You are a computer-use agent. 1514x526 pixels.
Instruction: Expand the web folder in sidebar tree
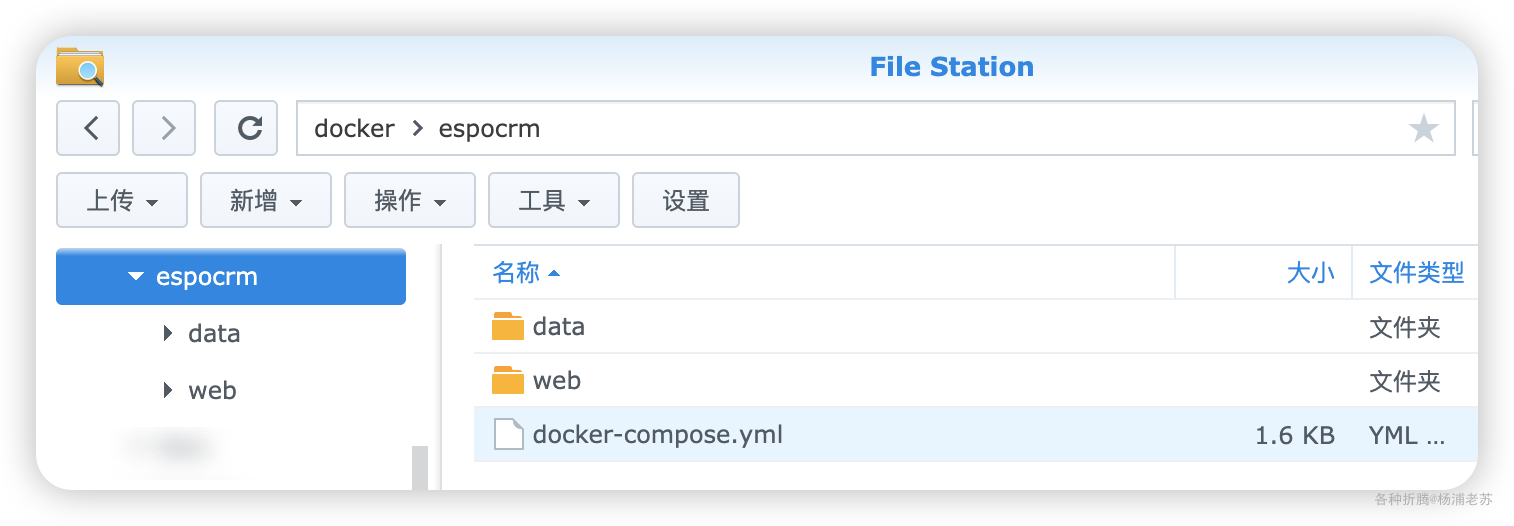pyautogui.click(x=168, y=390)
